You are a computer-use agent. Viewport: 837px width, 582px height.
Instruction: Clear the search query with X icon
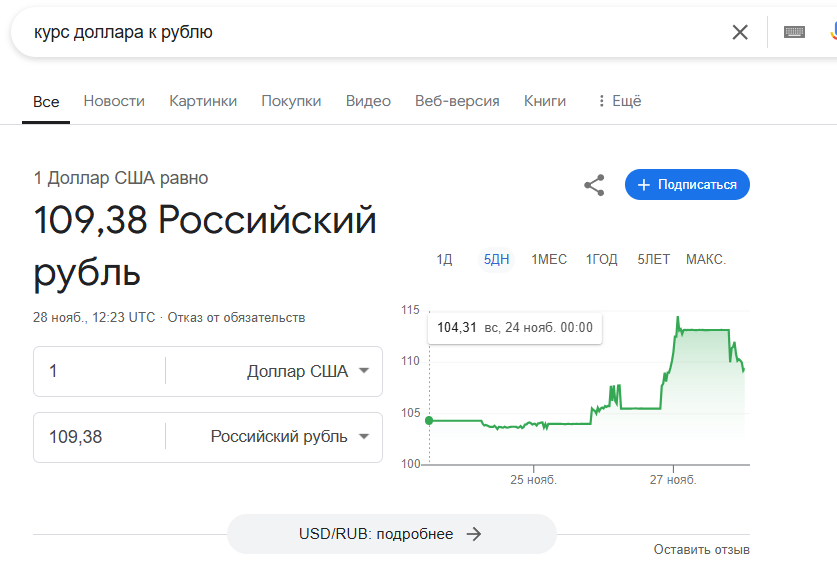point(740,32)
